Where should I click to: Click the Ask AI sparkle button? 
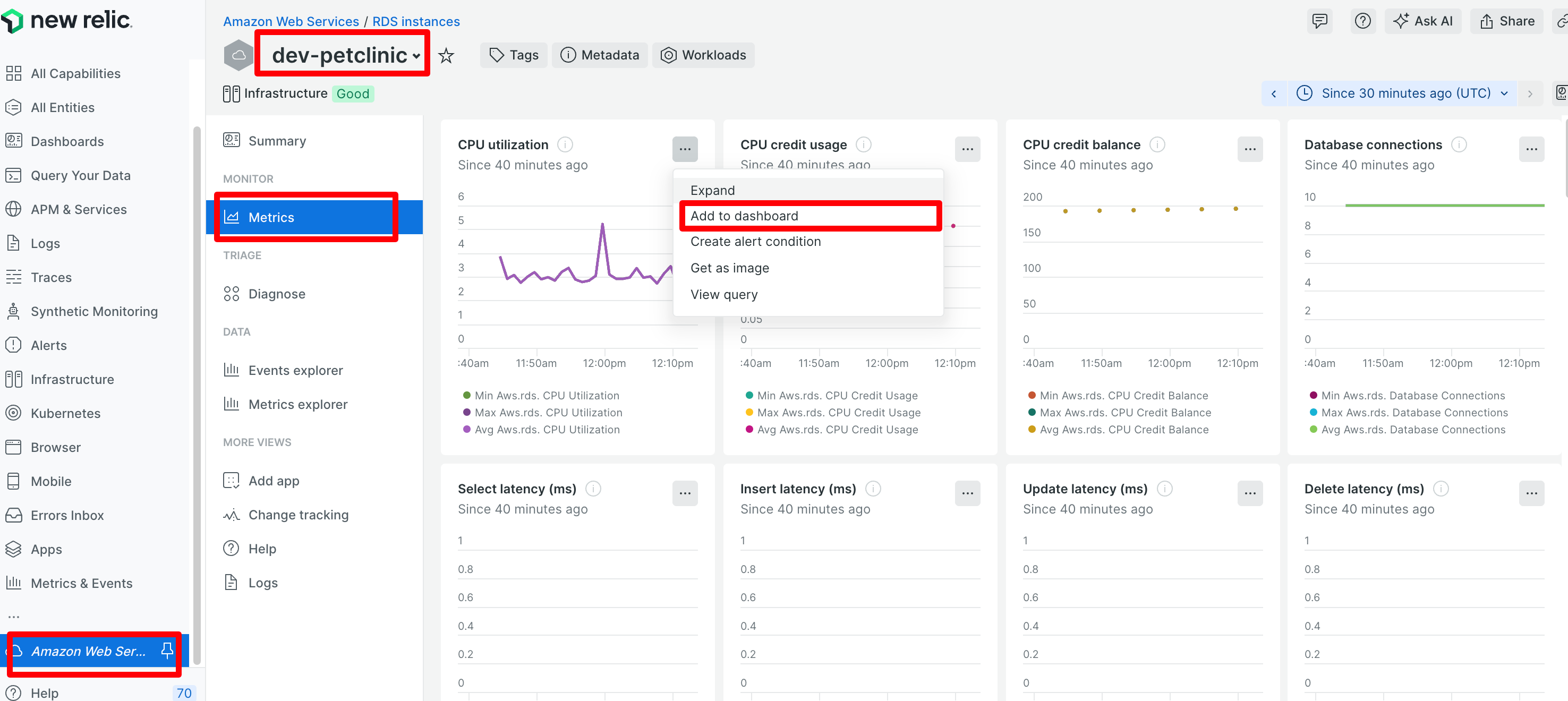click(x=1422, y=21)
